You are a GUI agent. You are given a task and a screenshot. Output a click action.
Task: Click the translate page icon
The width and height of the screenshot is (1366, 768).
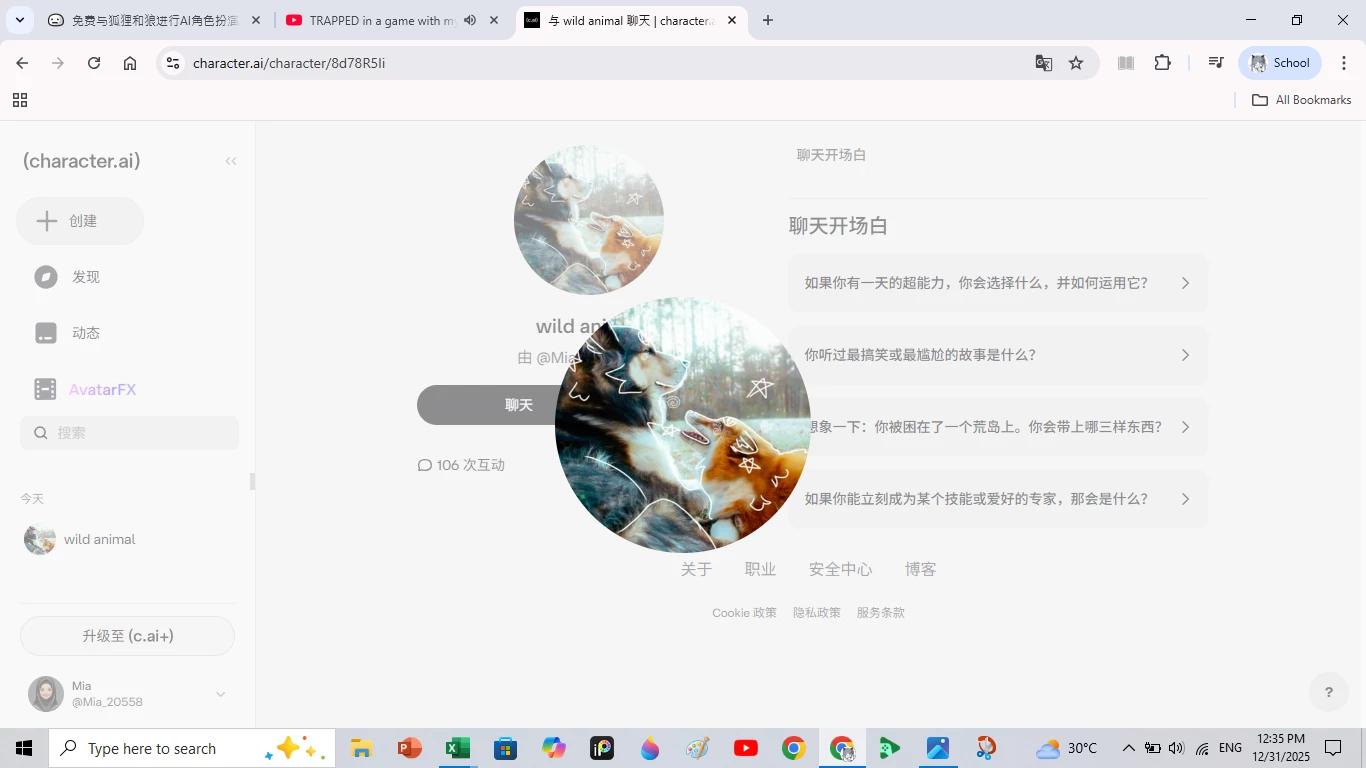[1043, 63]
